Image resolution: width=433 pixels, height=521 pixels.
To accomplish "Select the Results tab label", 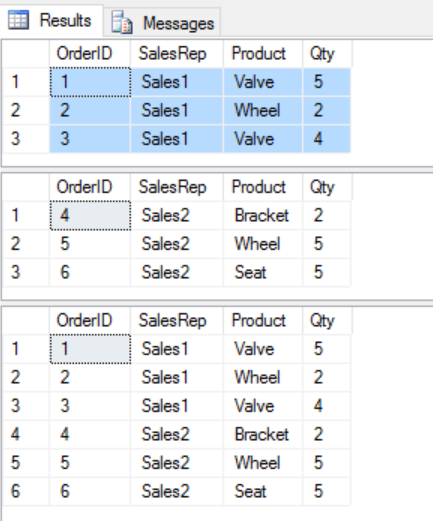I will (65, 20).
